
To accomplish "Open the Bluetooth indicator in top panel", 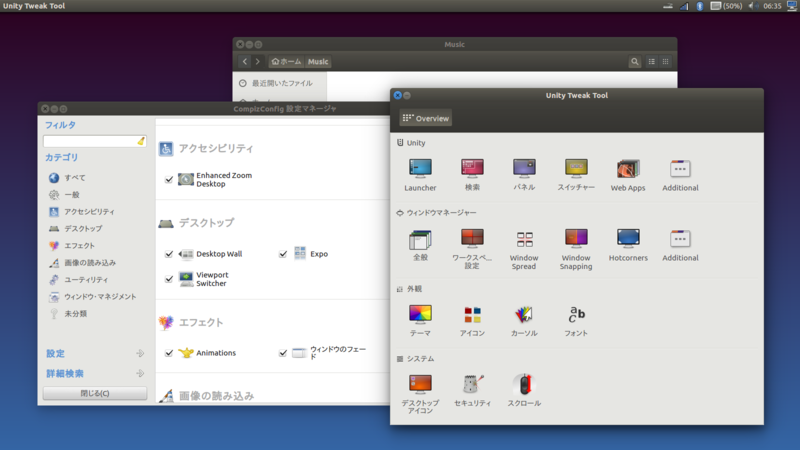I will point(699,6).
